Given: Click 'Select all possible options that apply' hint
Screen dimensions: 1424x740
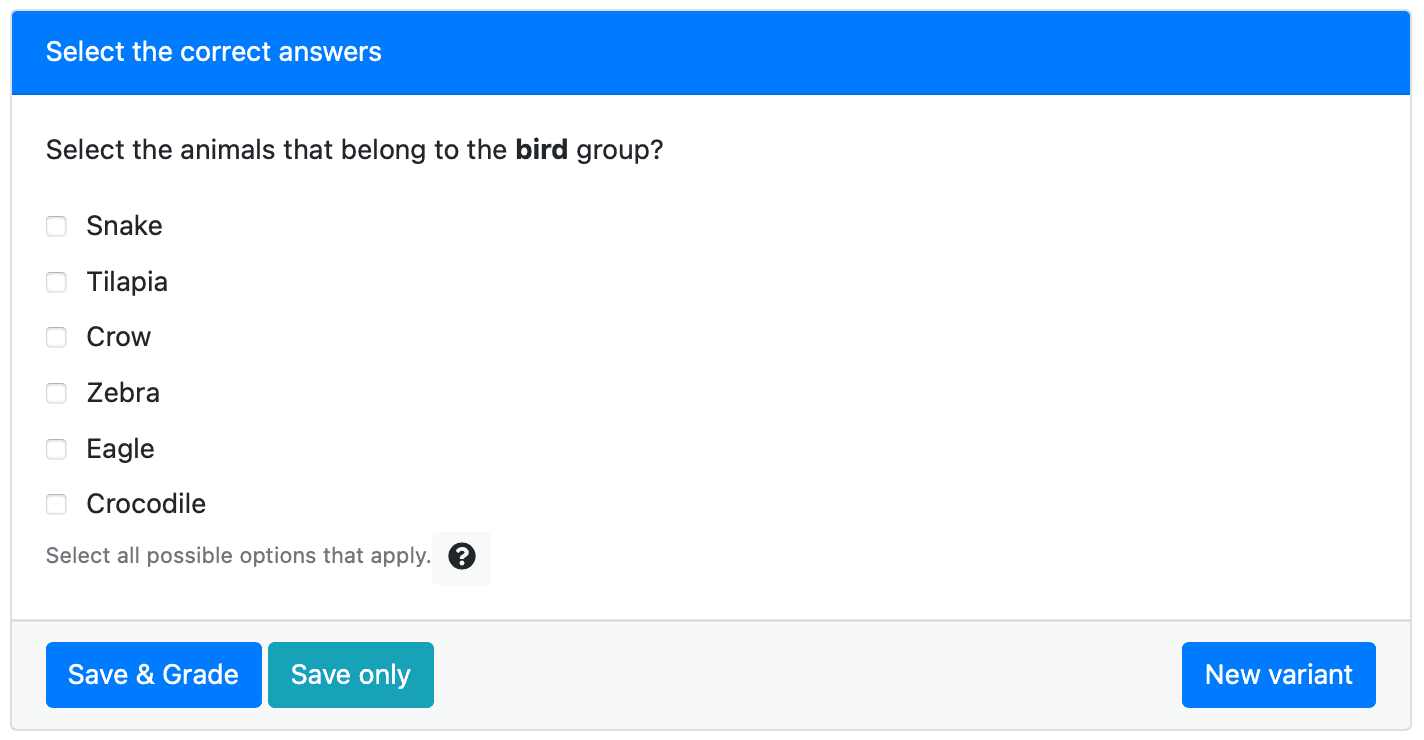Looking at the screenshot, I should tap(238, 556).
